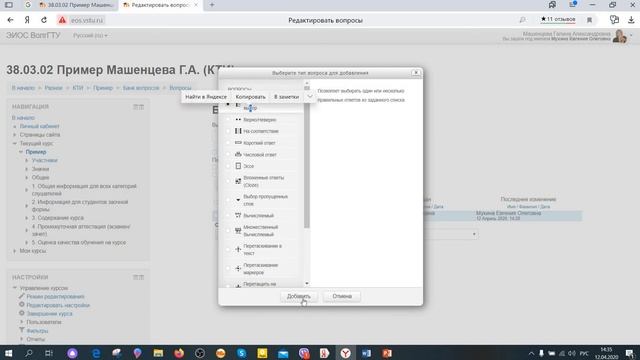Click the Navigation block dock/hide icons
The image size is (640, 360).
point(138,107)
